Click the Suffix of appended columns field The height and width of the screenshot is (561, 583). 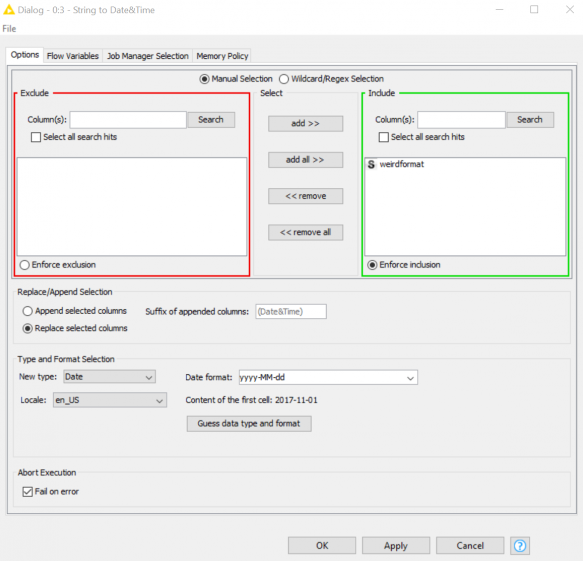[x=291, y=312]
